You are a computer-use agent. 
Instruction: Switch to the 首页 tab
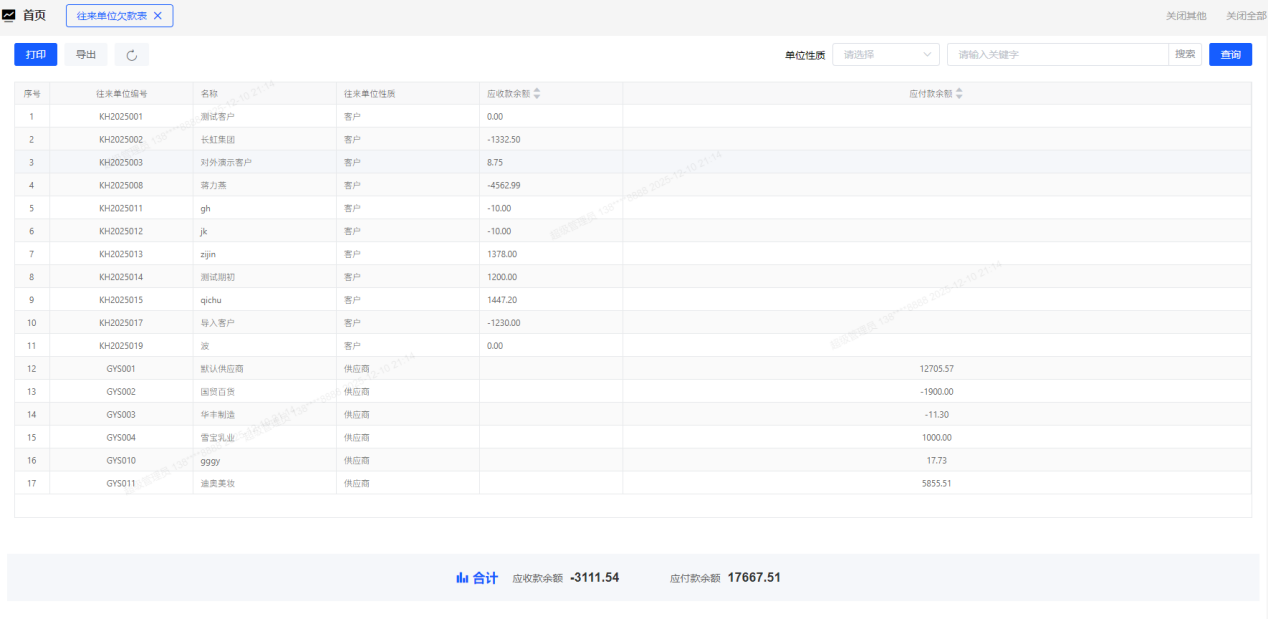click(x=34, y=16)
